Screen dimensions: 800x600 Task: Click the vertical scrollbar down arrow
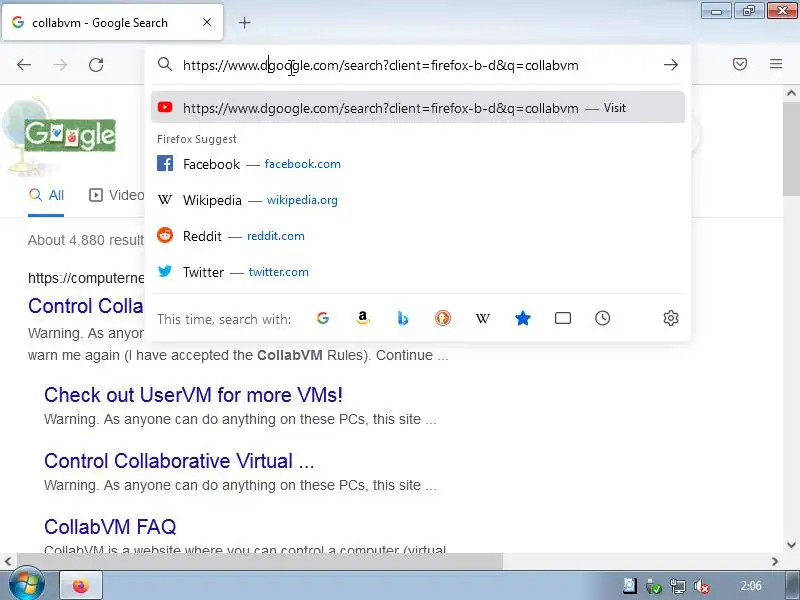click(x=791, y=545)
